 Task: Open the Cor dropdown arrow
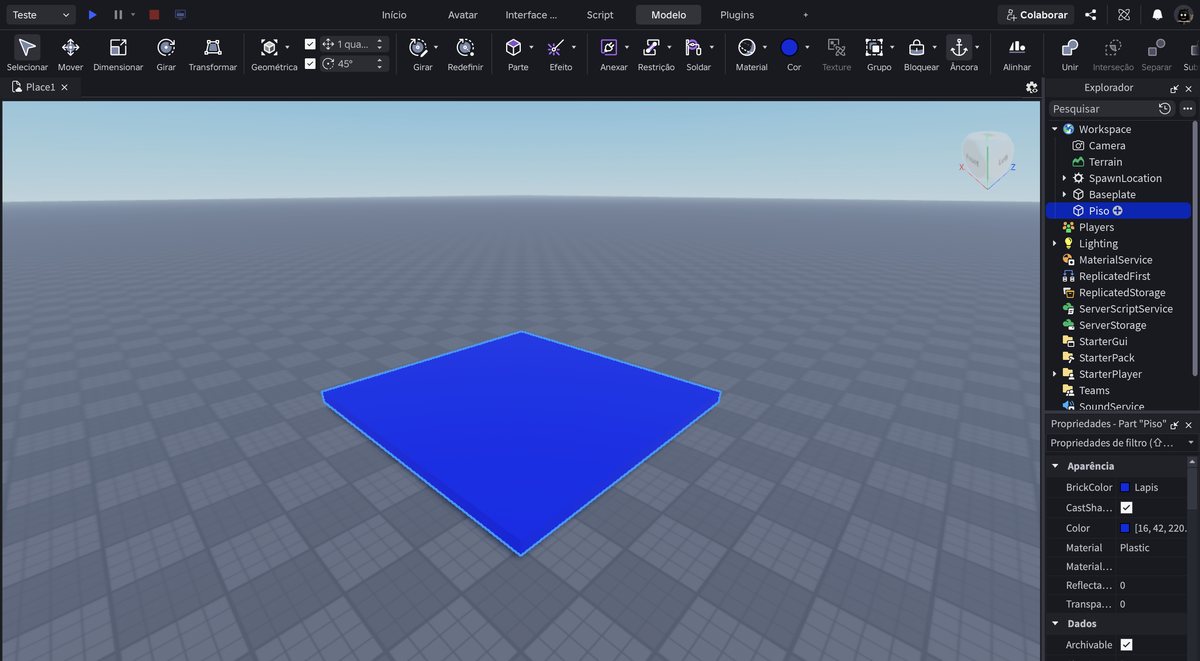809,47
